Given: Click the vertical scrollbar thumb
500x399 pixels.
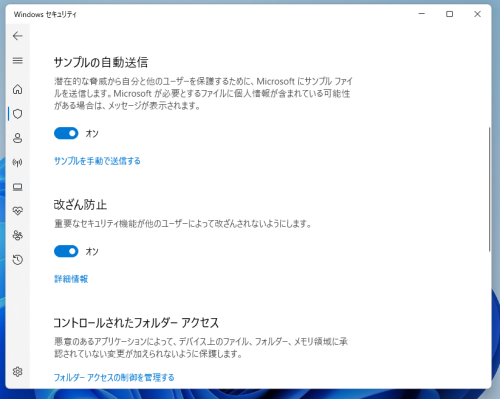Looking at the screenshot, I should pos(489,189).
